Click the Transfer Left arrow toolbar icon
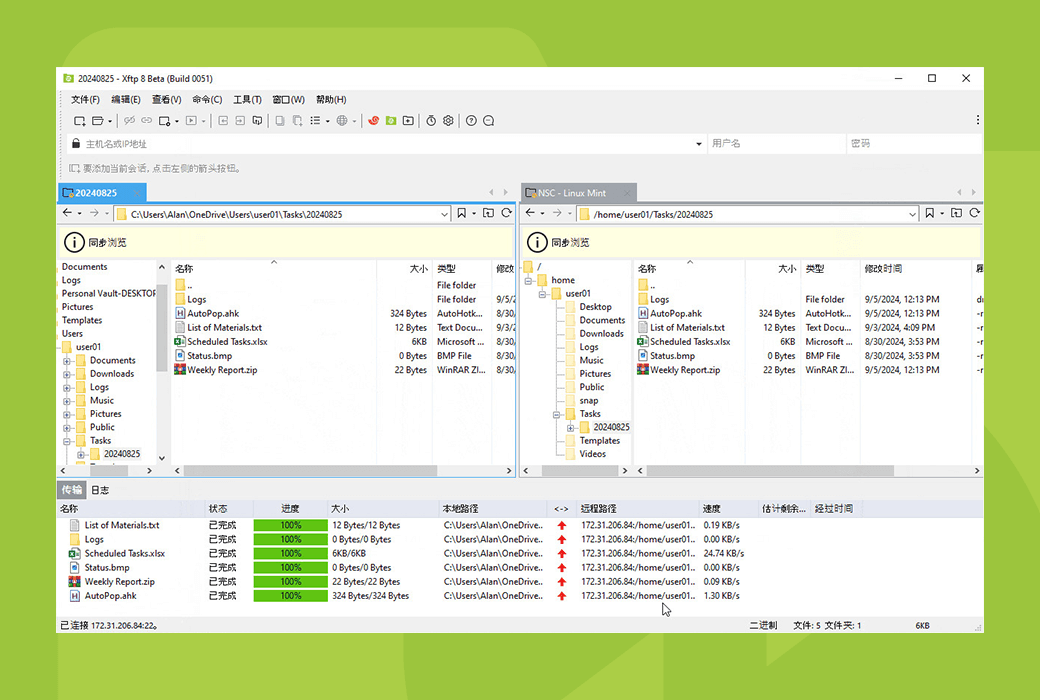This screenshot has height=700, width=1040. tap(223, 121)
